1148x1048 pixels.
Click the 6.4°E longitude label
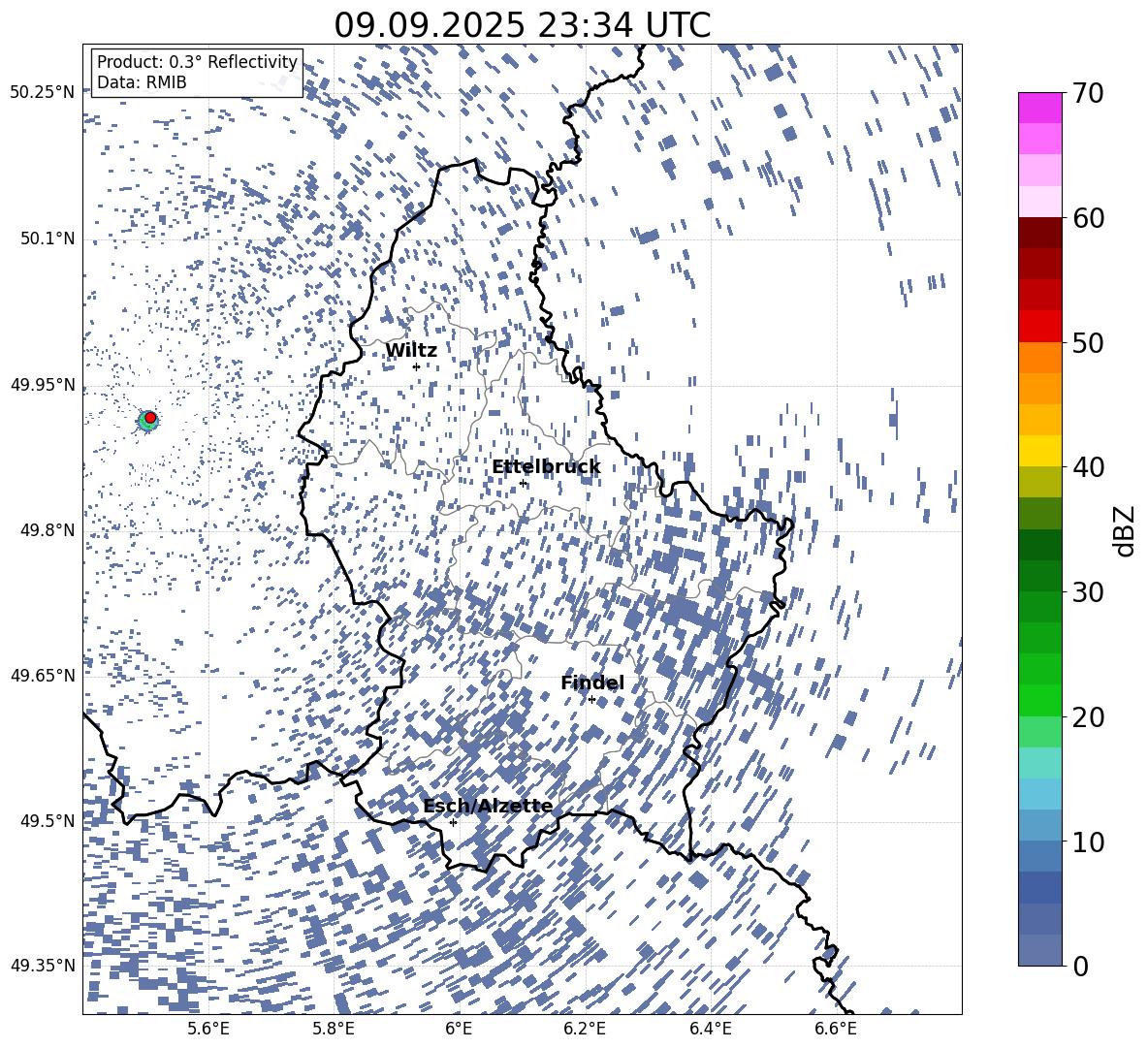point(710,1029)
